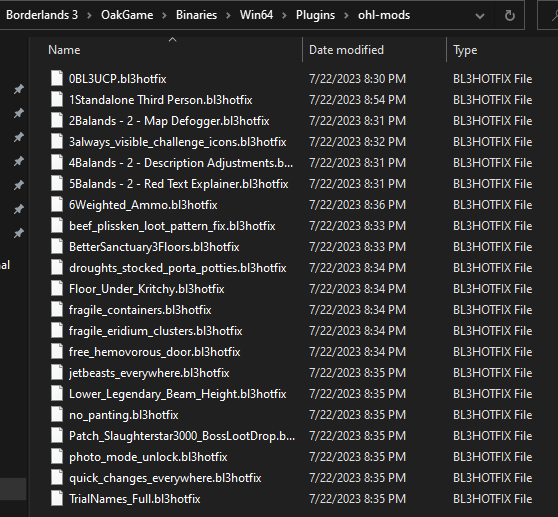Select jetbeasts_everywhere.bl3hotfix file
This screenshot has width=558, height=517.
(x=149, y=373)
